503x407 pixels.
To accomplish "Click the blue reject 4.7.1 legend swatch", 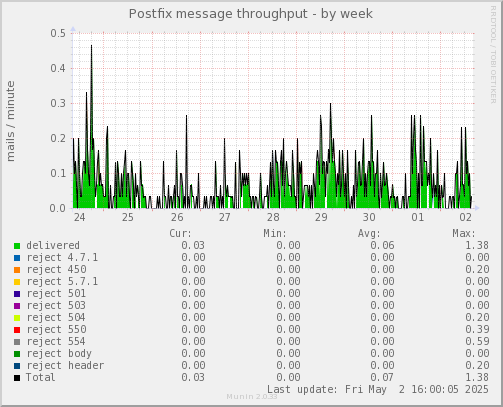I will pos(17,258).
